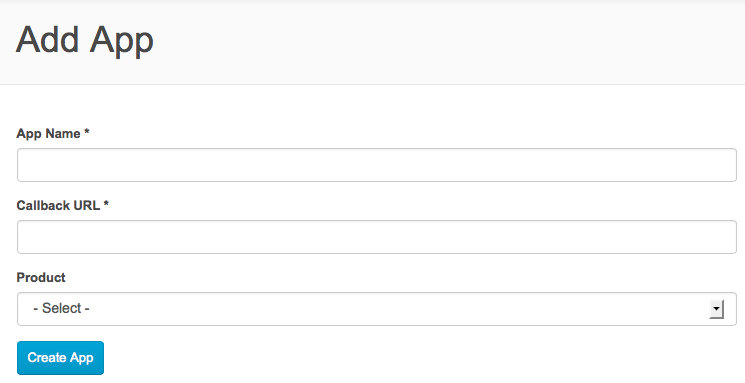Place cursor in empty Callback URL box

tap(377, 237)
